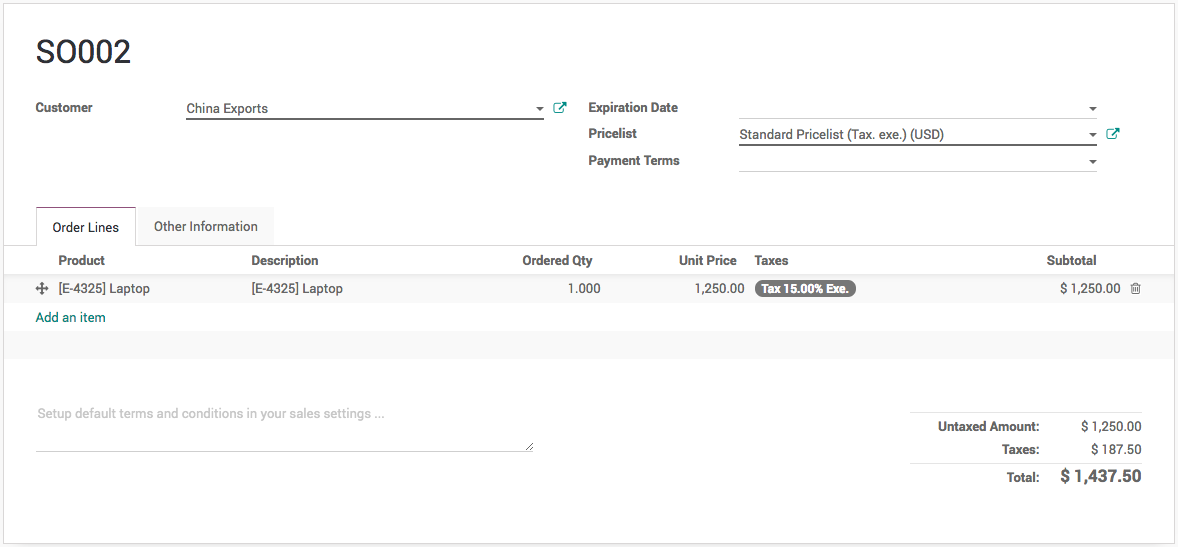The height and width of the screenshot is (547, 1178).
Task: Click the Laptop description cell
Action: pos(297,289)
